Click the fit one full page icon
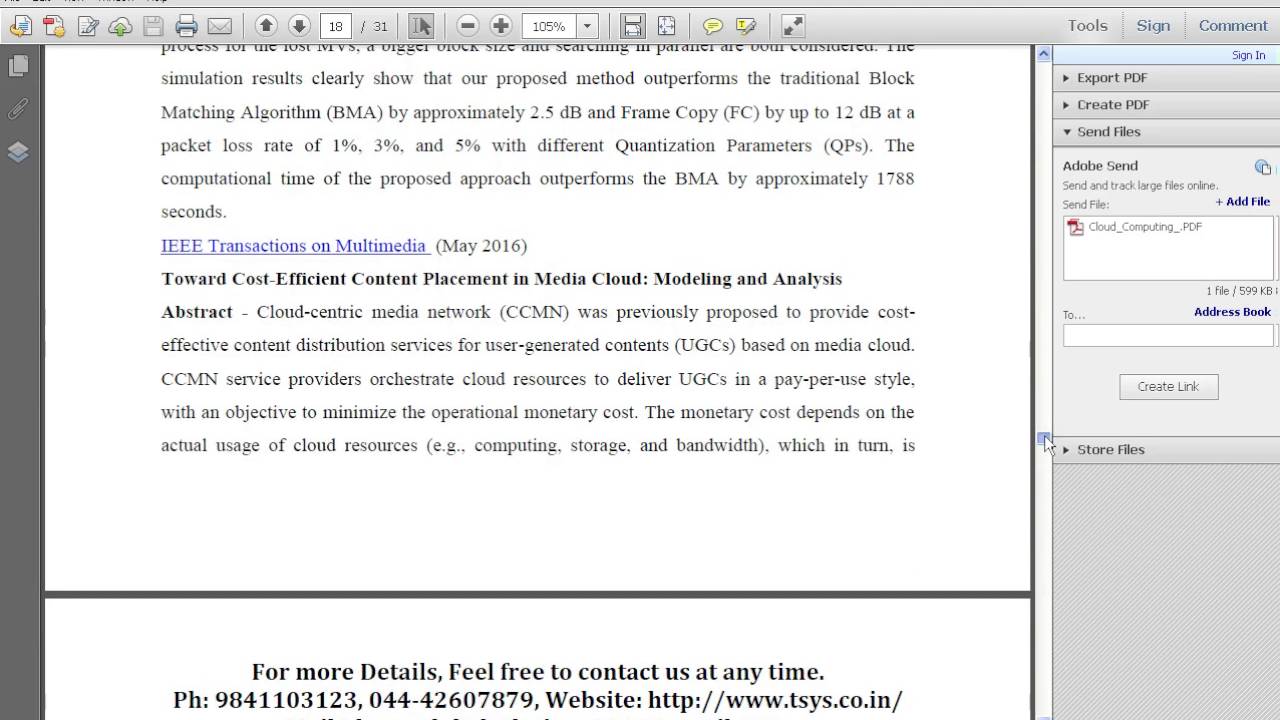 (x=666, y=26)
